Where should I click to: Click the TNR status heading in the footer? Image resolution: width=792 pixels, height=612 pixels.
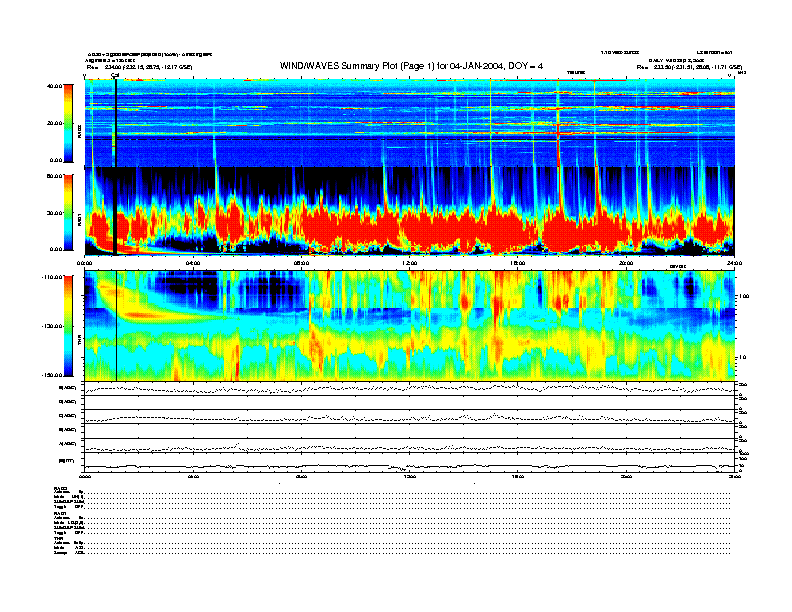coord(59,537)
